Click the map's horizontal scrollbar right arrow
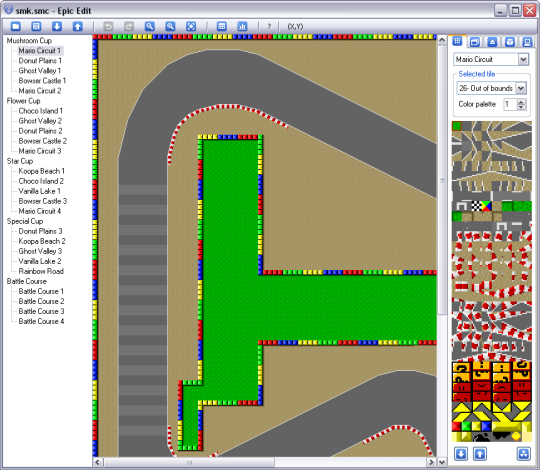Image resolution: width=540 pixels, height=470 pixels. [432, 462]
